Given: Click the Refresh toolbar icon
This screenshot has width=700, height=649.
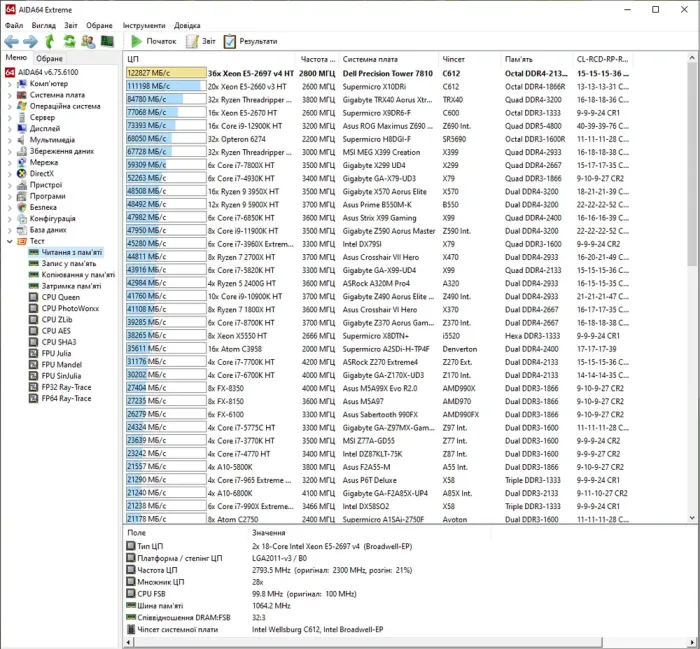Looking at the screenshot, I should point(70,41).
